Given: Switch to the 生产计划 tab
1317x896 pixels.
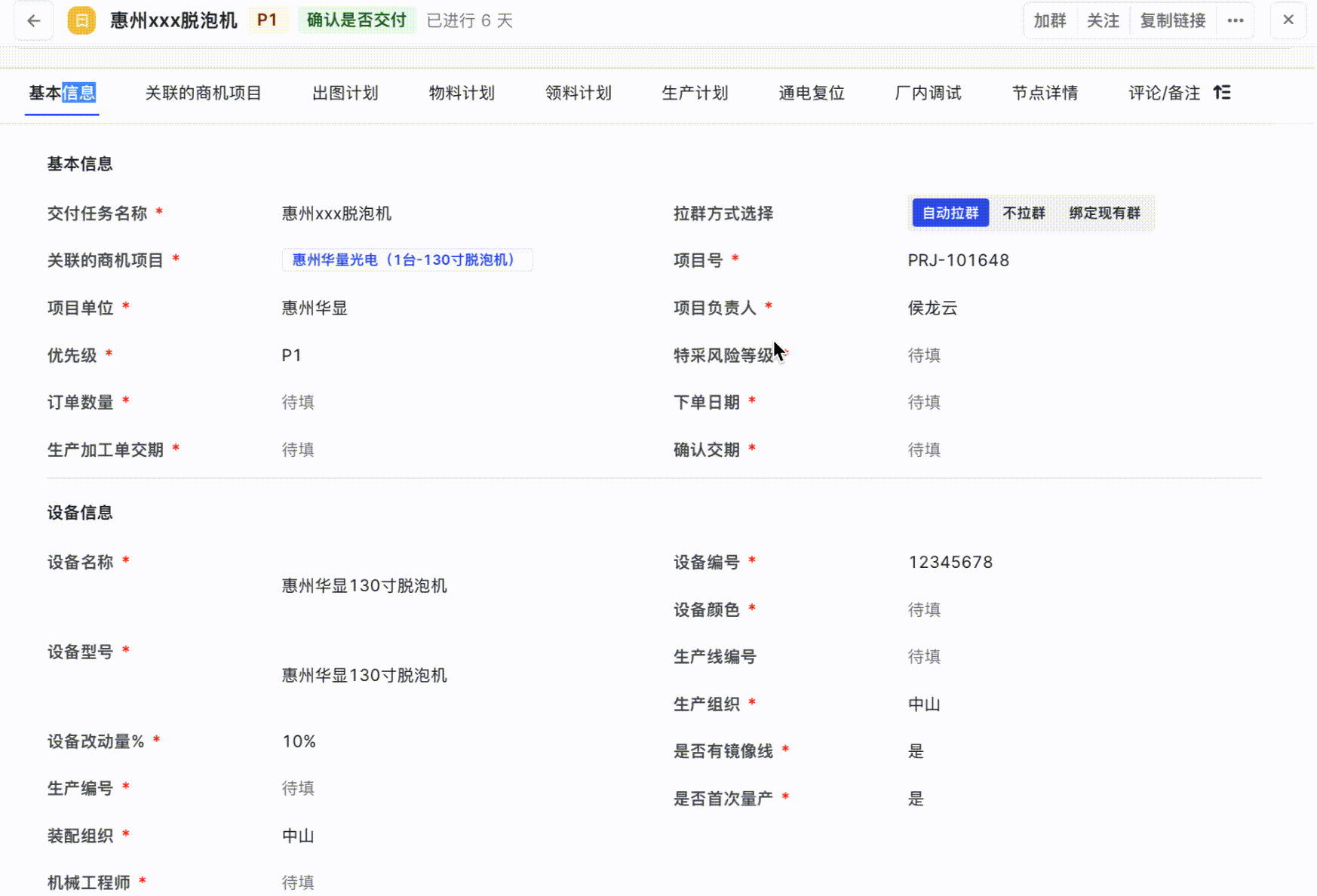Looking at the screenshot, I should tap(695, 93).
